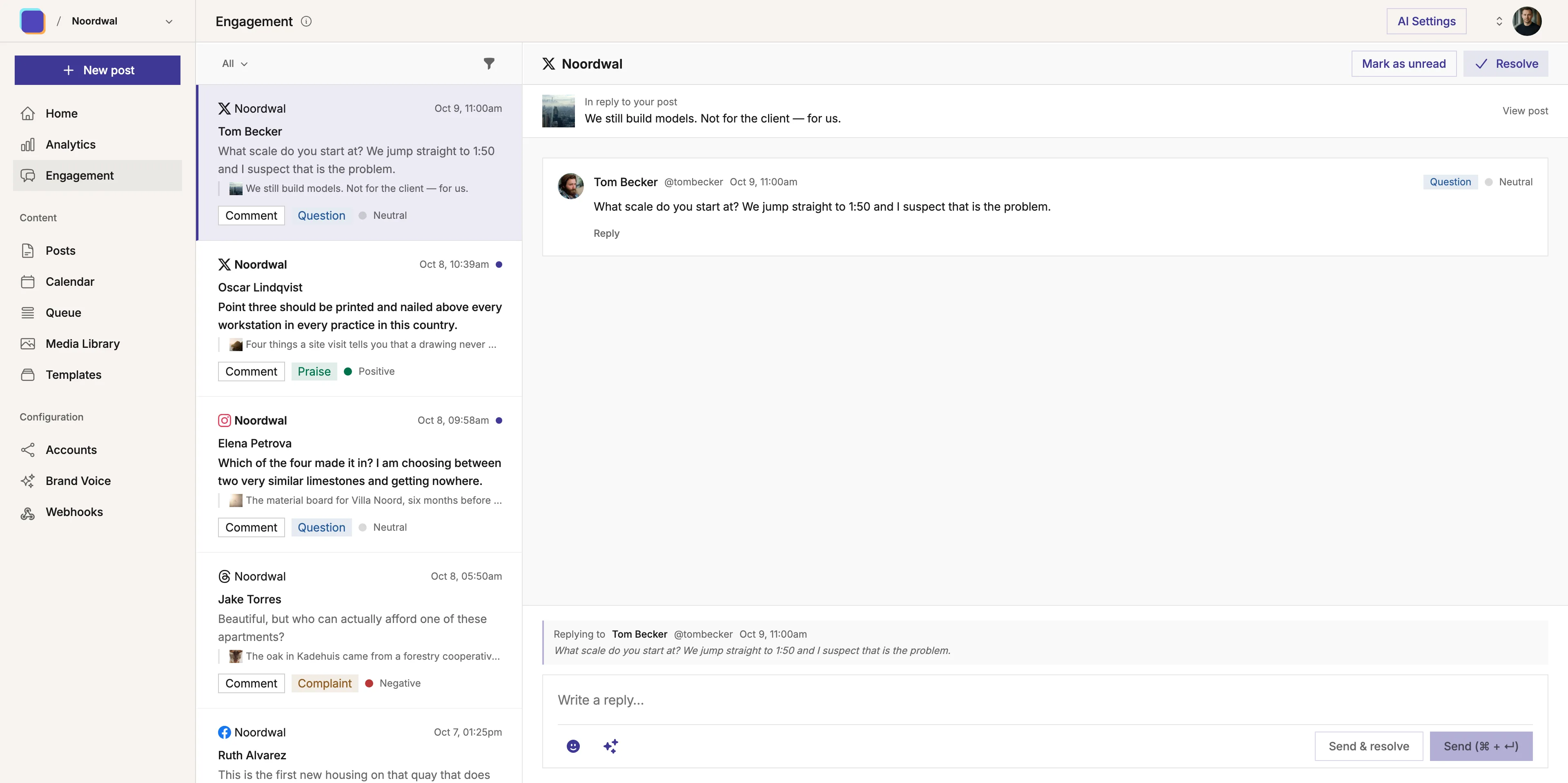1568x783 pixels.
Task: Open the Engagement menu item
Action: click(x=98, y=175)
